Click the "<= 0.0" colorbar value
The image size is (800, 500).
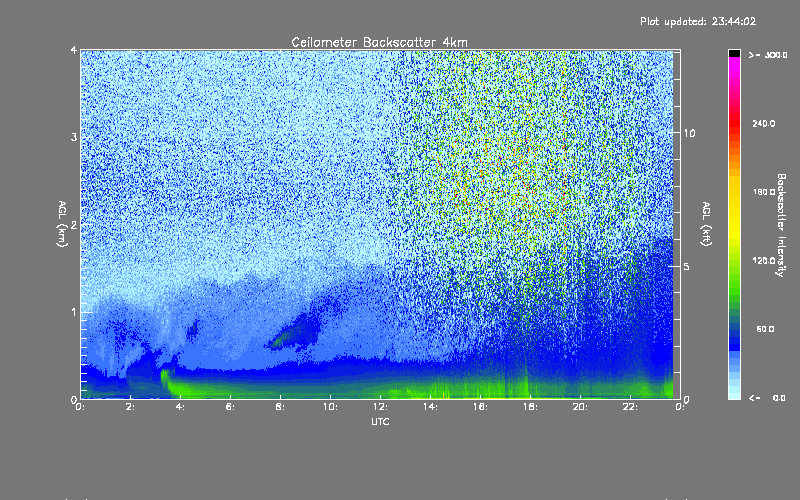767,397
